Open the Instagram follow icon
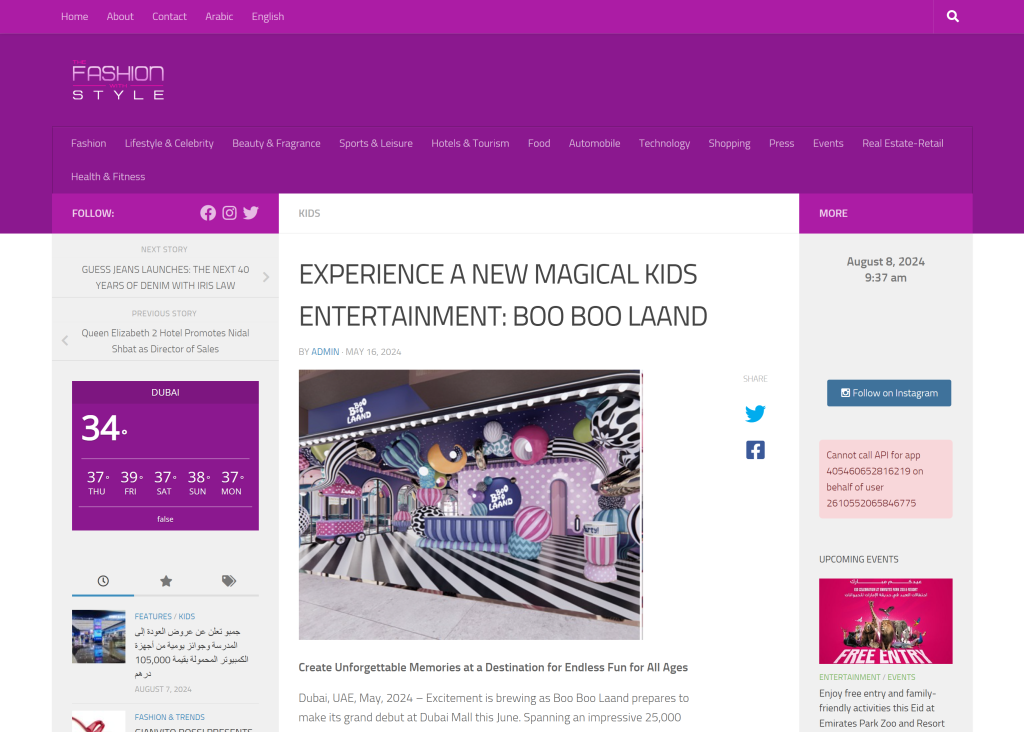 pyautogui.click(x=229, y=213)
